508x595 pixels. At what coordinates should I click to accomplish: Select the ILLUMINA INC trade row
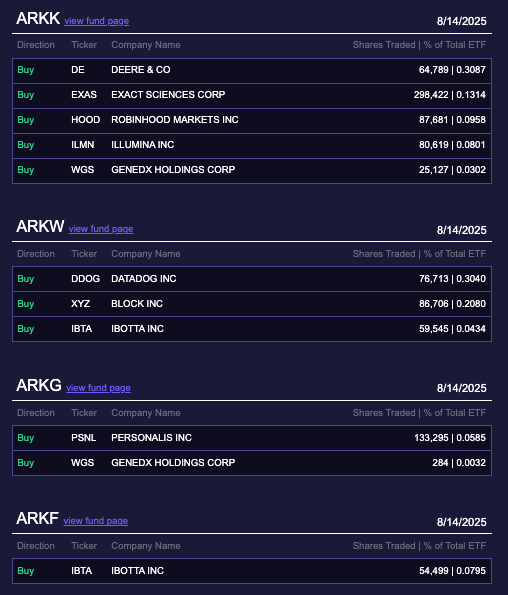tap(252, 146)
